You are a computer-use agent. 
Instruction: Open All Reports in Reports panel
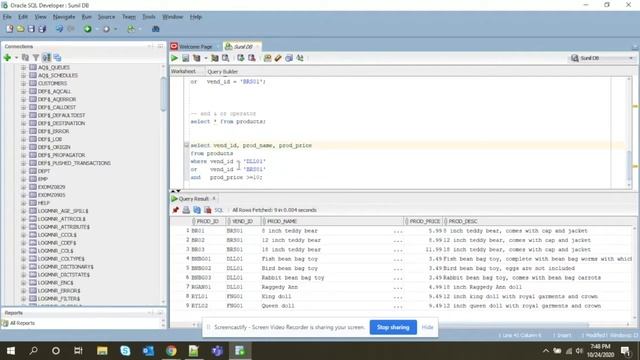point(22,323)
